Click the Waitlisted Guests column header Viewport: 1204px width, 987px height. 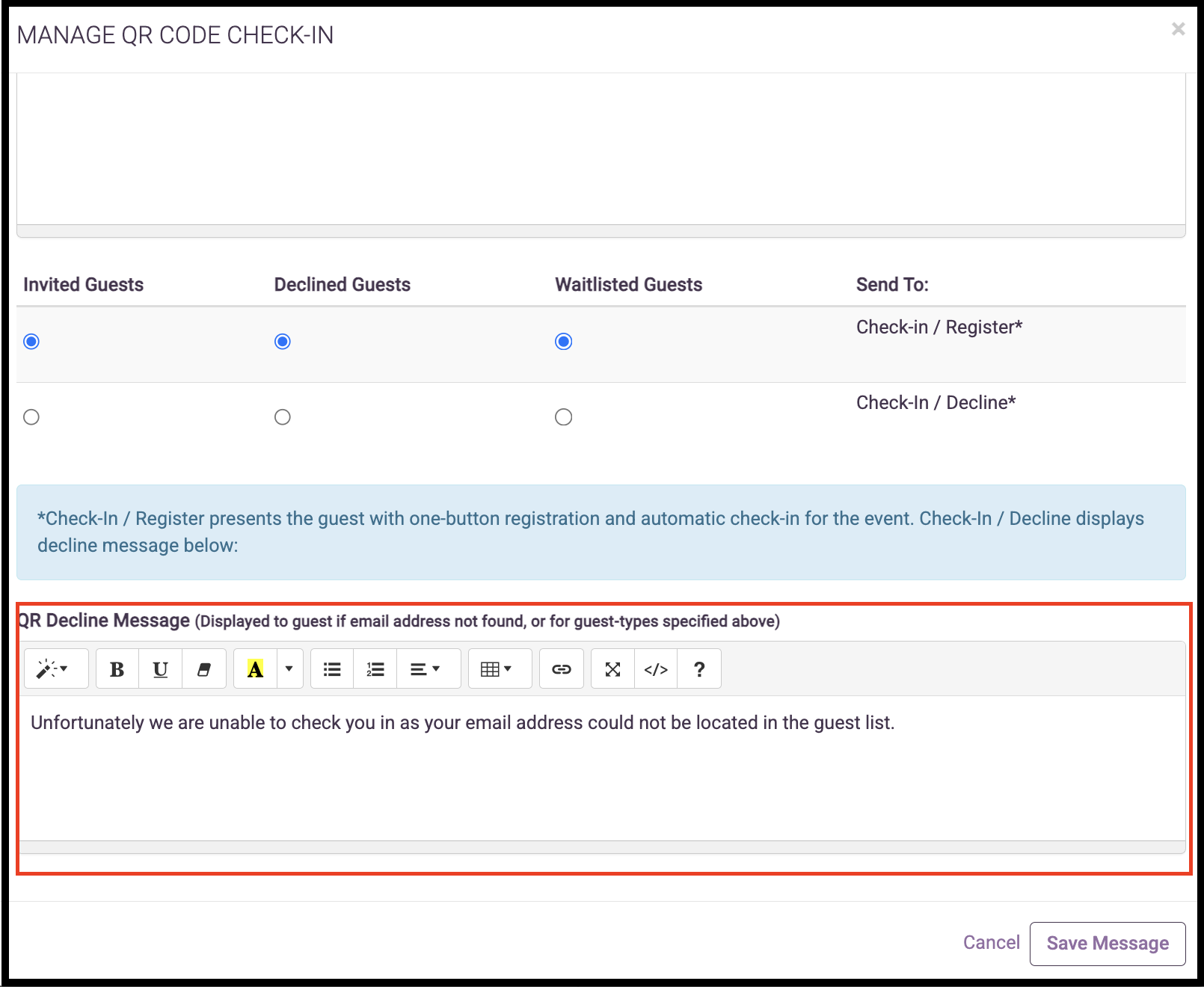[628, 285]
